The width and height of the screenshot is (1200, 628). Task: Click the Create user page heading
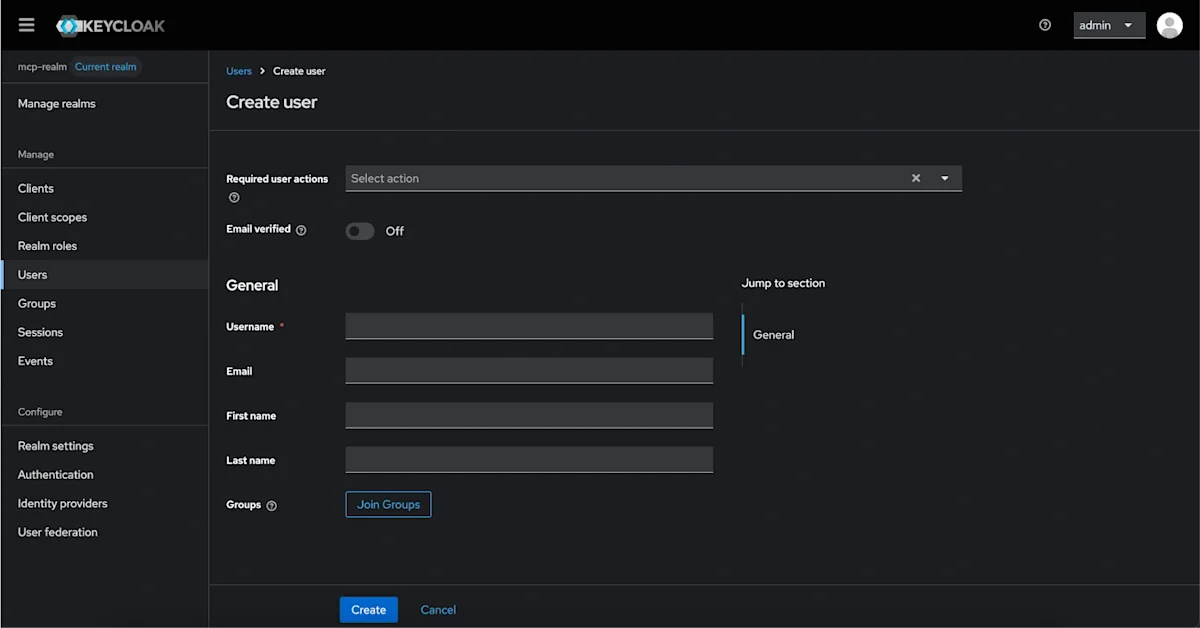pyautogui.click(x=271, y=102)
